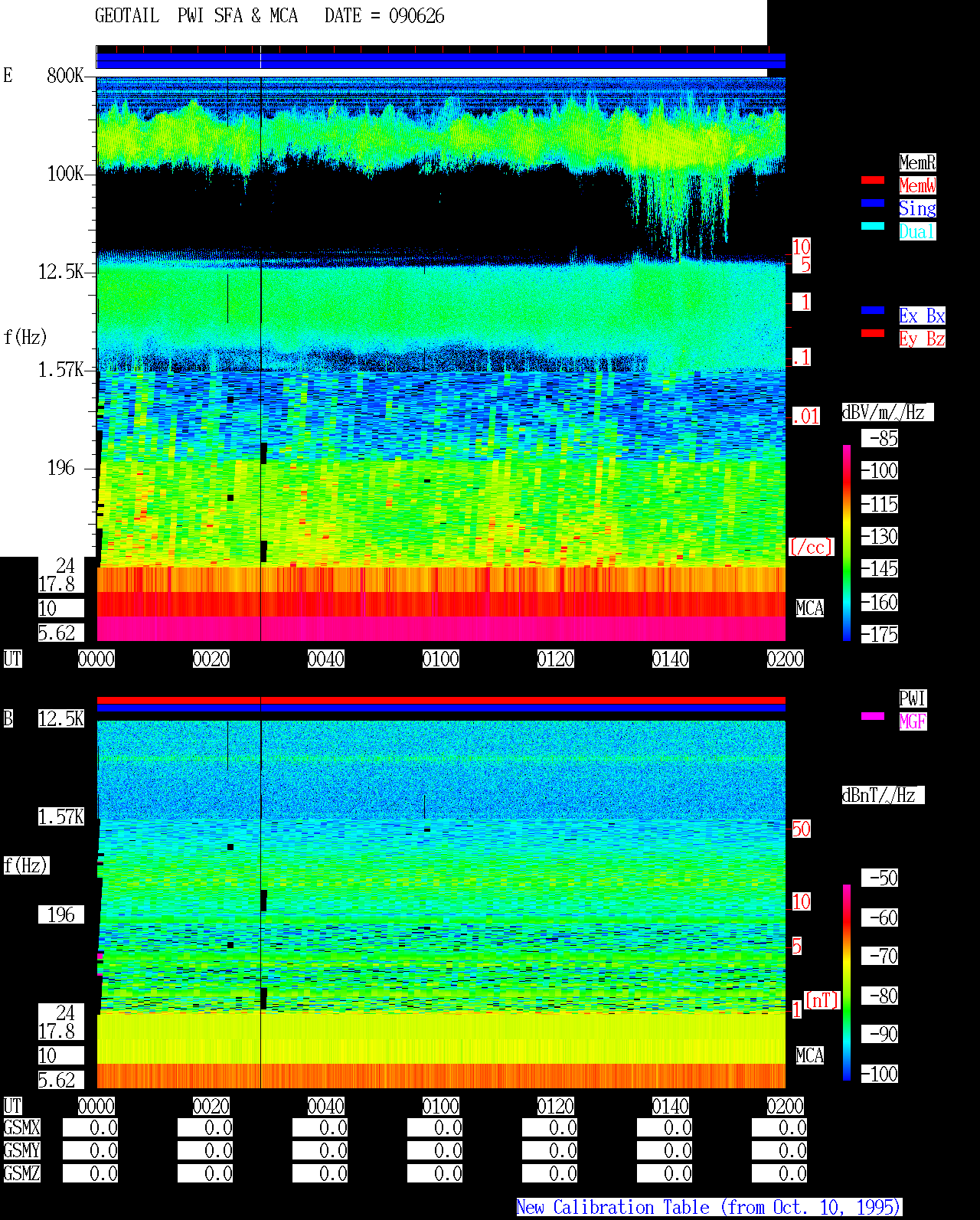The width and height of the screenshot is (980, 1220).
Task: Click the 12.5K label in the B panel
Action: pyautogui.click(x=60, y=718)
